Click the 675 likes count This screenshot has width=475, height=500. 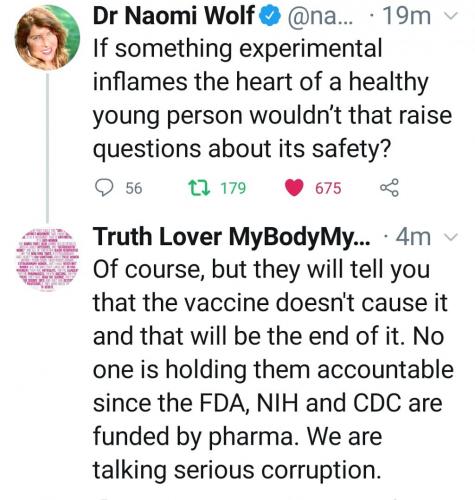(328, 188)
